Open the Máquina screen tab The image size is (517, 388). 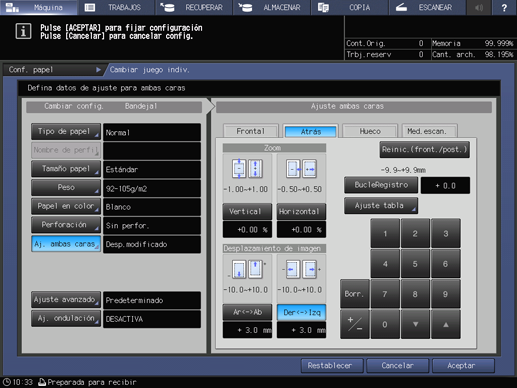[x=39, y=7]
